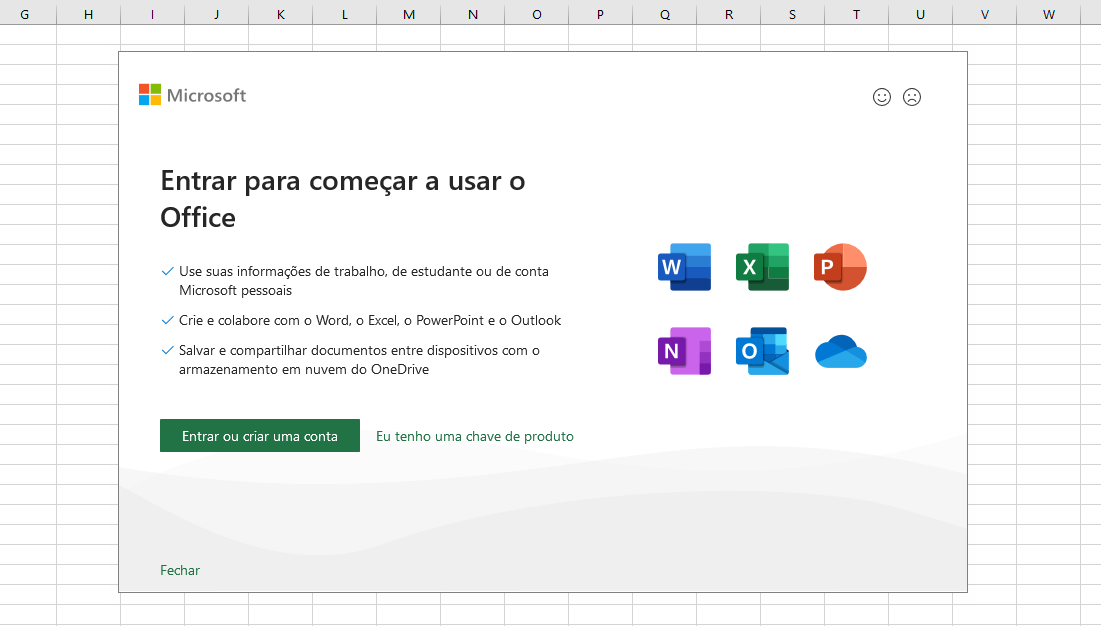Select column N header
Screen dimensions: 1101x626
coord(473,14)
